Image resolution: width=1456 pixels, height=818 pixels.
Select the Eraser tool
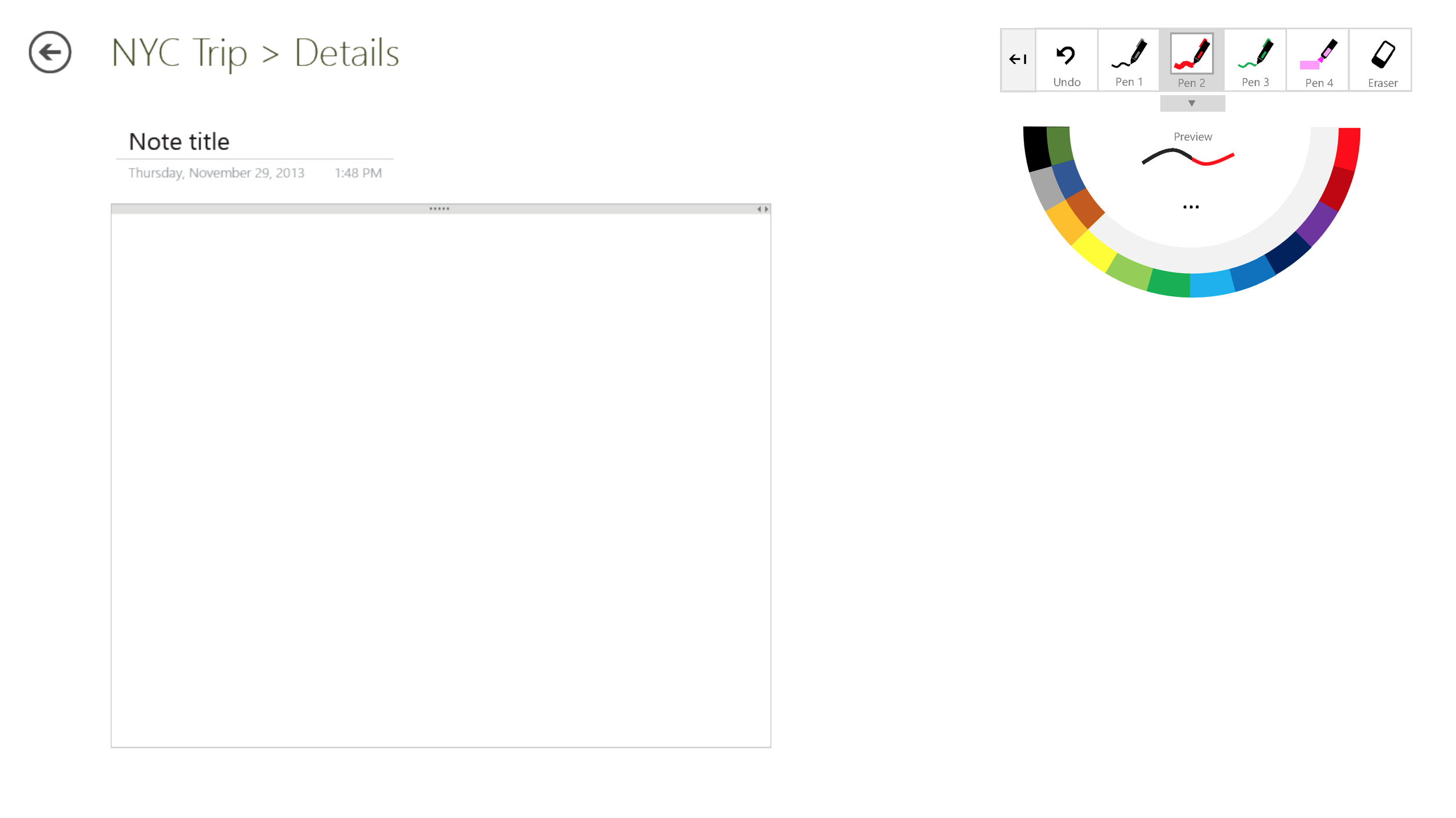[x=1382, y=59]
